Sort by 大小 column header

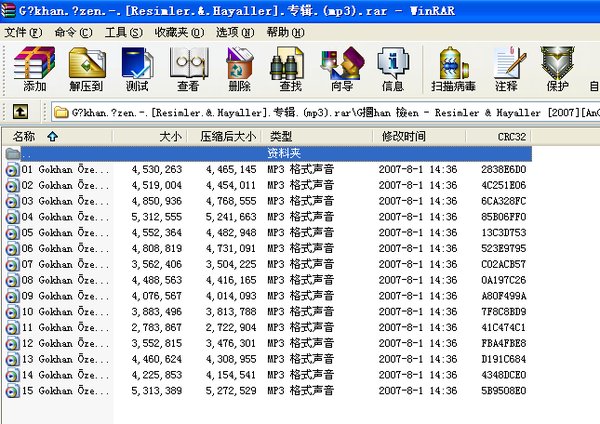click(150, 136)
